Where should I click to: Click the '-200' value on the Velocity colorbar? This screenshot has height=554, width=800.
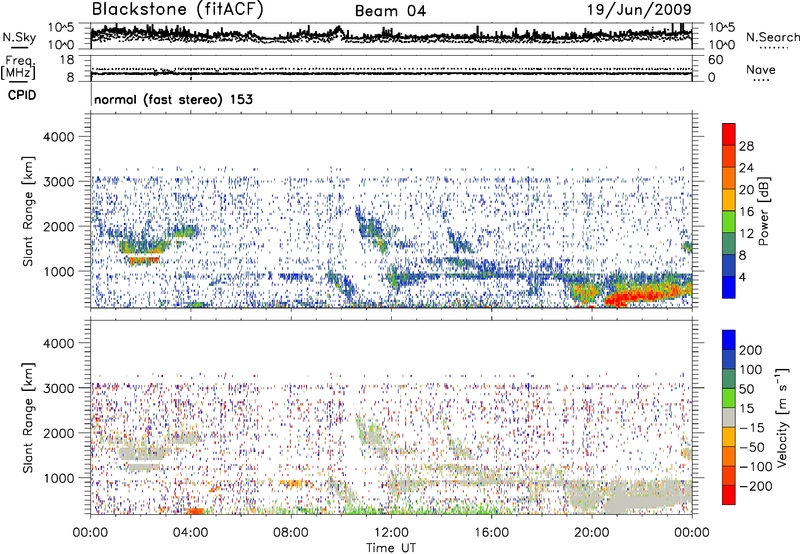(755, 486)
